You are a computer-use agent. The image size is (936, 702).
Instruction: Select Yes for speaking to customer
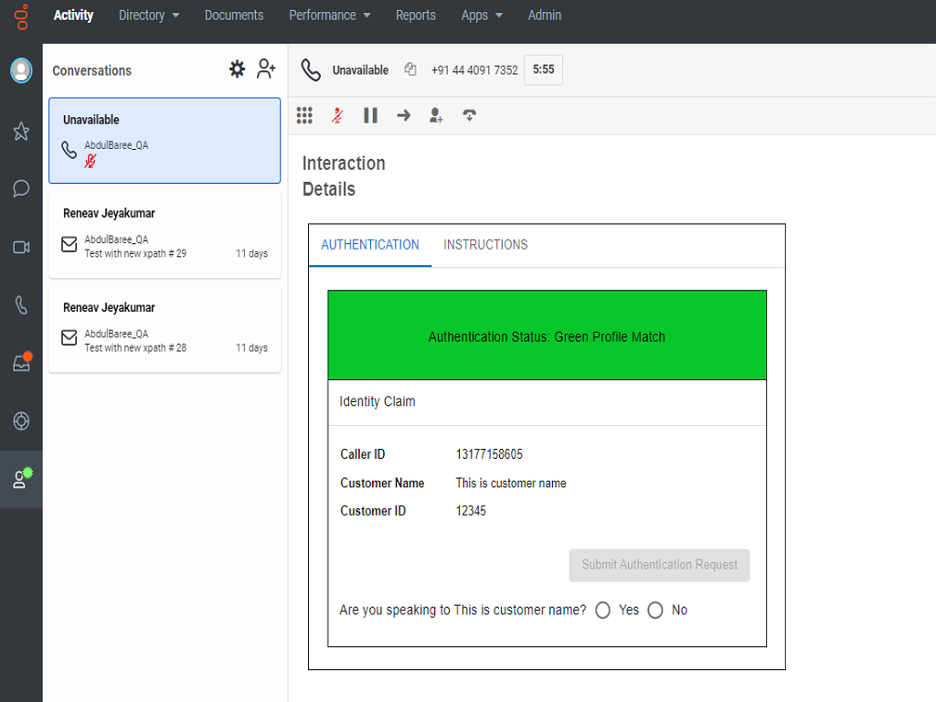tap(603, 610)
